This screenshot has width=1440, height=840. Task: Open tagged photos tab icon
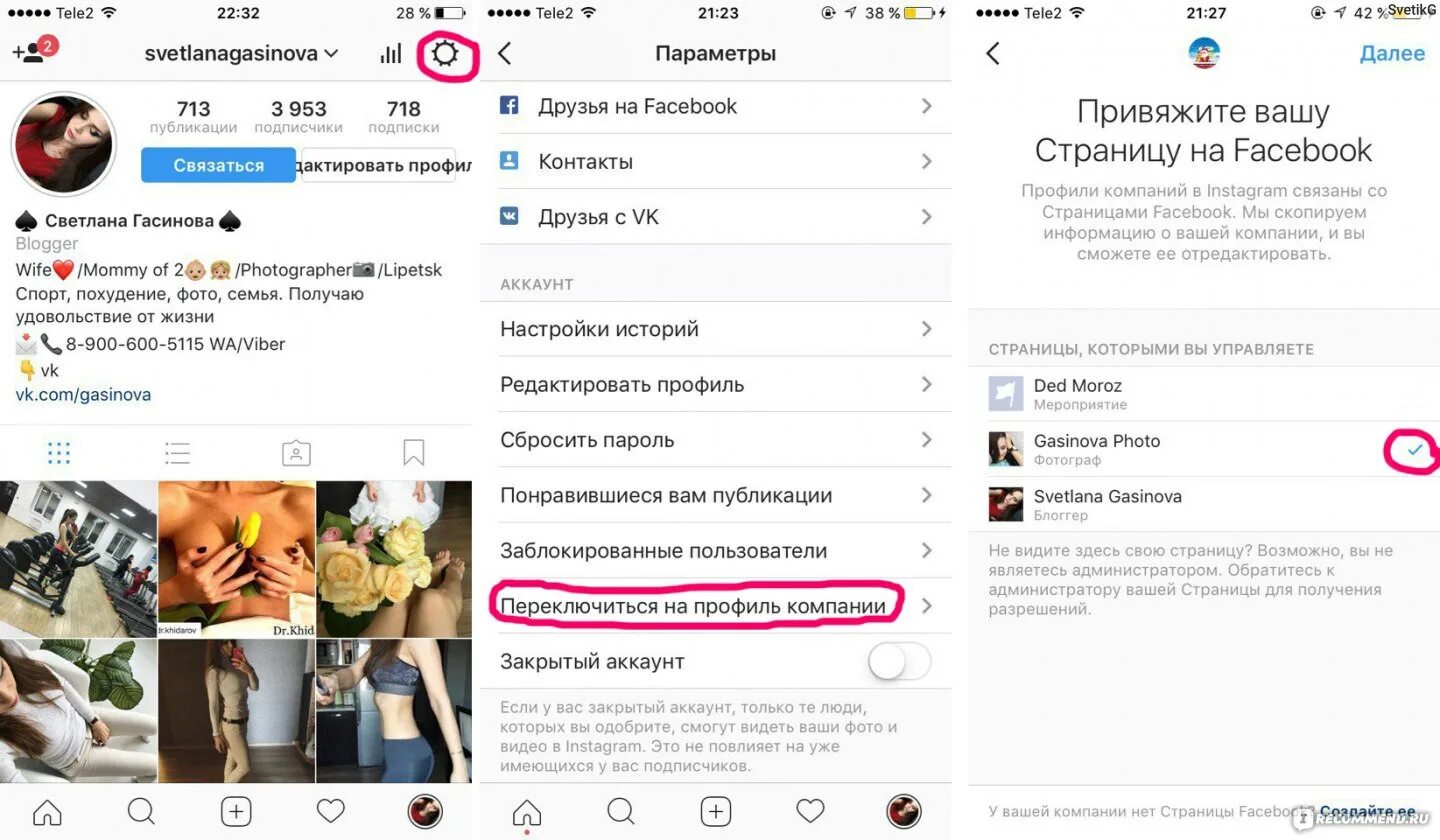(x=296, y=454)
